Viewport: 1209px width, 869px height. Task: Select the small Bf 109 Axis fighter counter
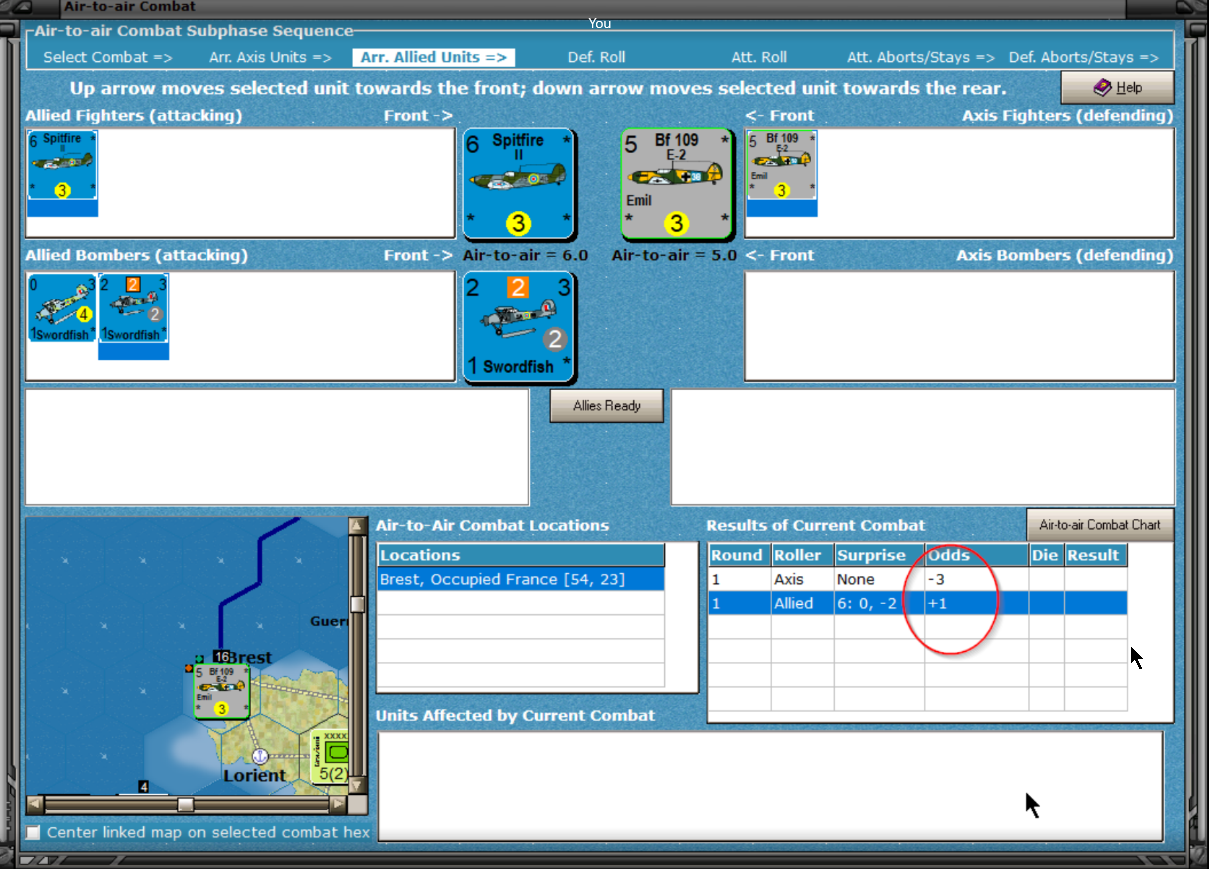[782, 165]
